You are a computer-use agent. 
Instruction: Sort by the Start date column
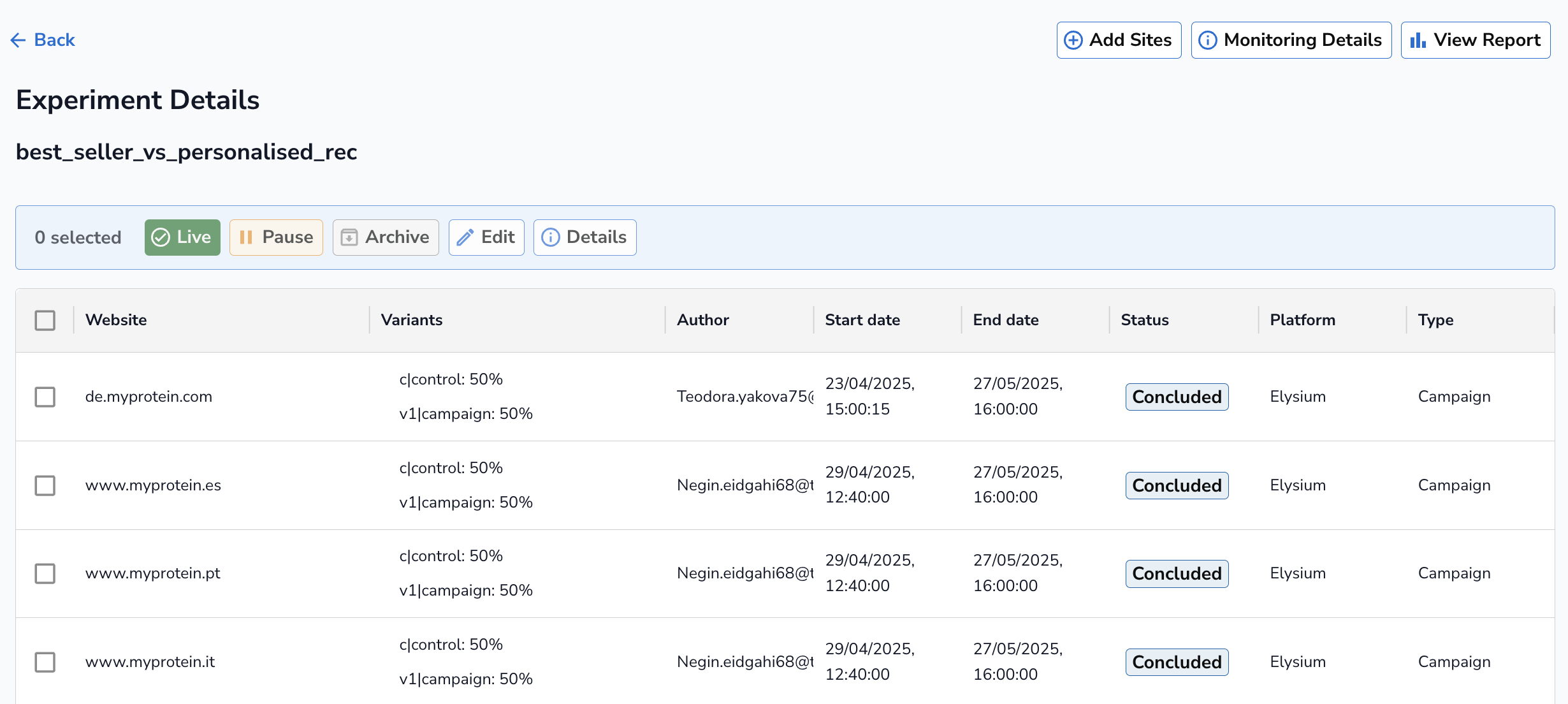(862, 320)
